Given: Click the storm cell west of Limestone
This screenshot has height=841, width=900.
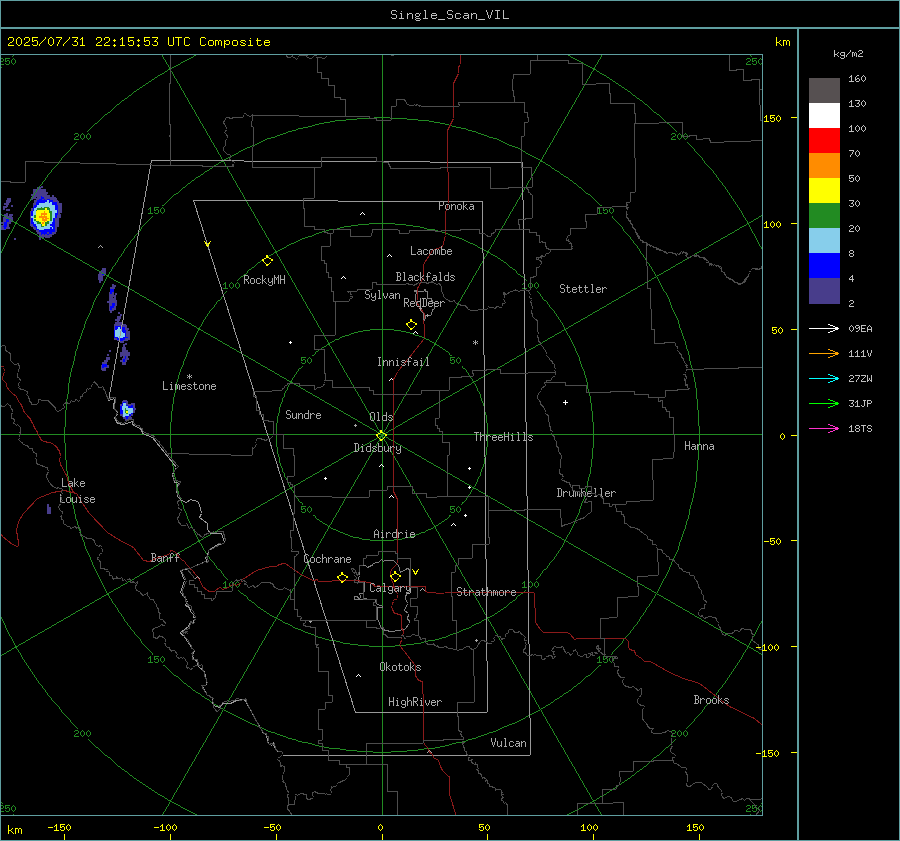Looking at the screenshot, I should (127, 410).
